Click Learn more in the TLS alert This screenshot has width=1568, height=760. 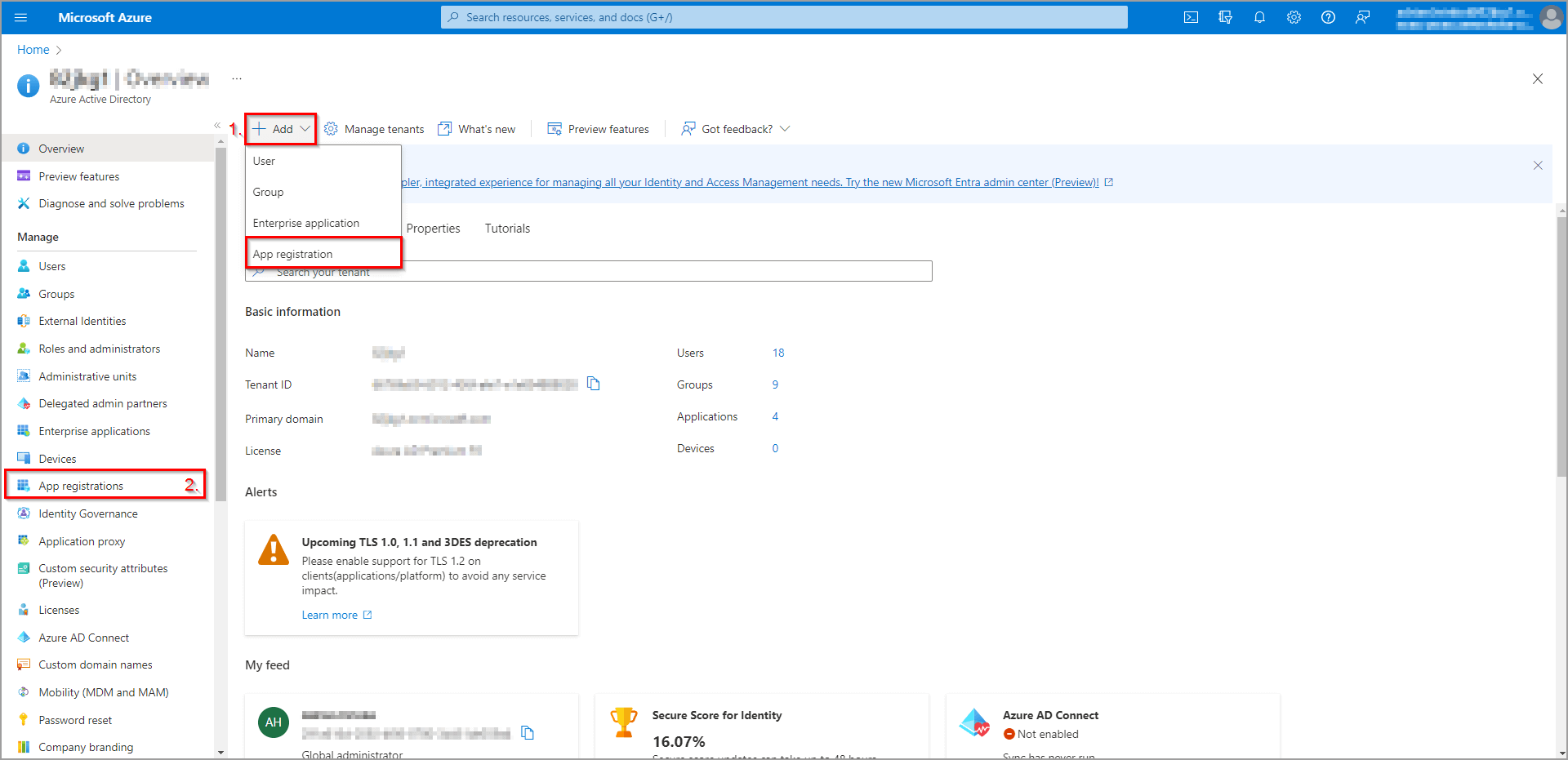(336, 615)
